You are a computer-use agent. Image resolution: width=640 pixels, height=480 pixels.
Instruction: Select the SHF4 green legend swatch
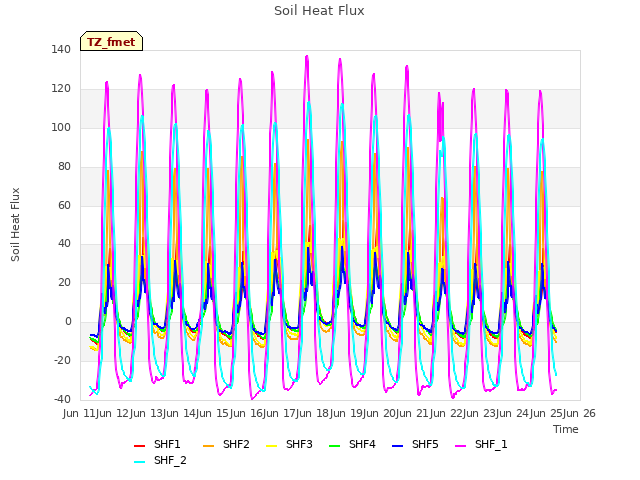[x=334, y=445]
